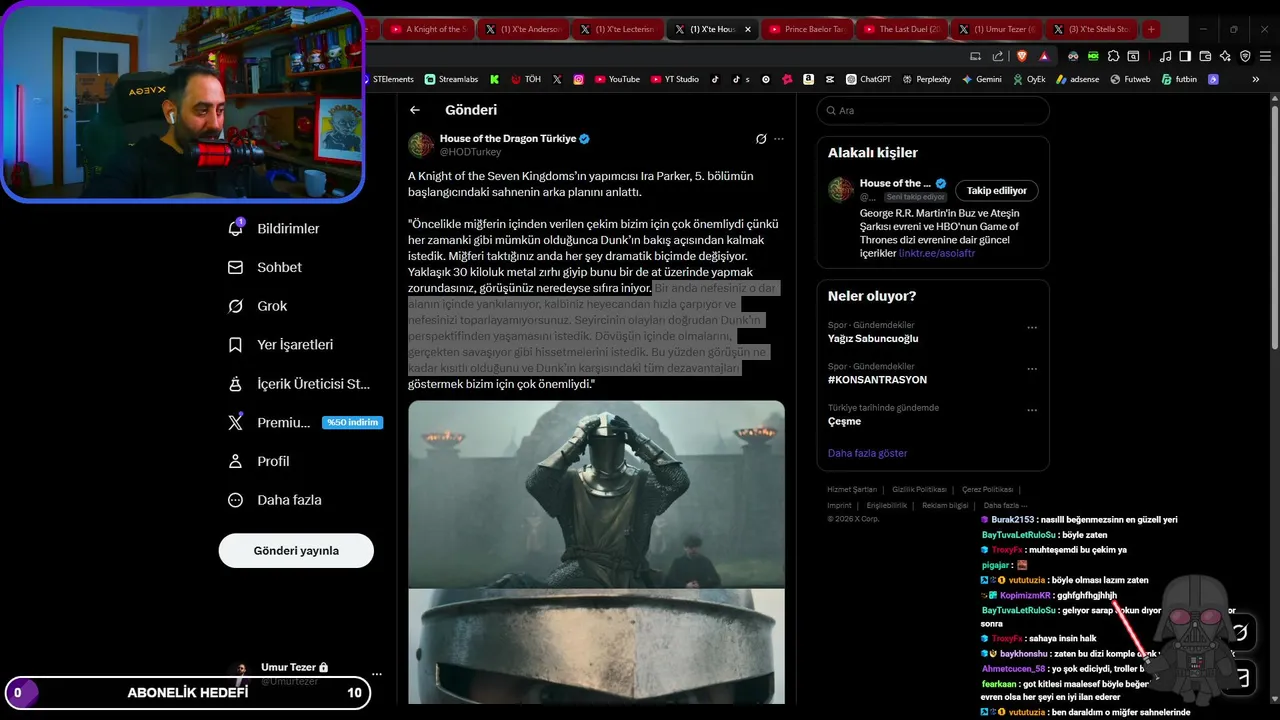Open trend Yağız Sabuncuoğlu
The image size is (1280, 720).
[873, 338]
